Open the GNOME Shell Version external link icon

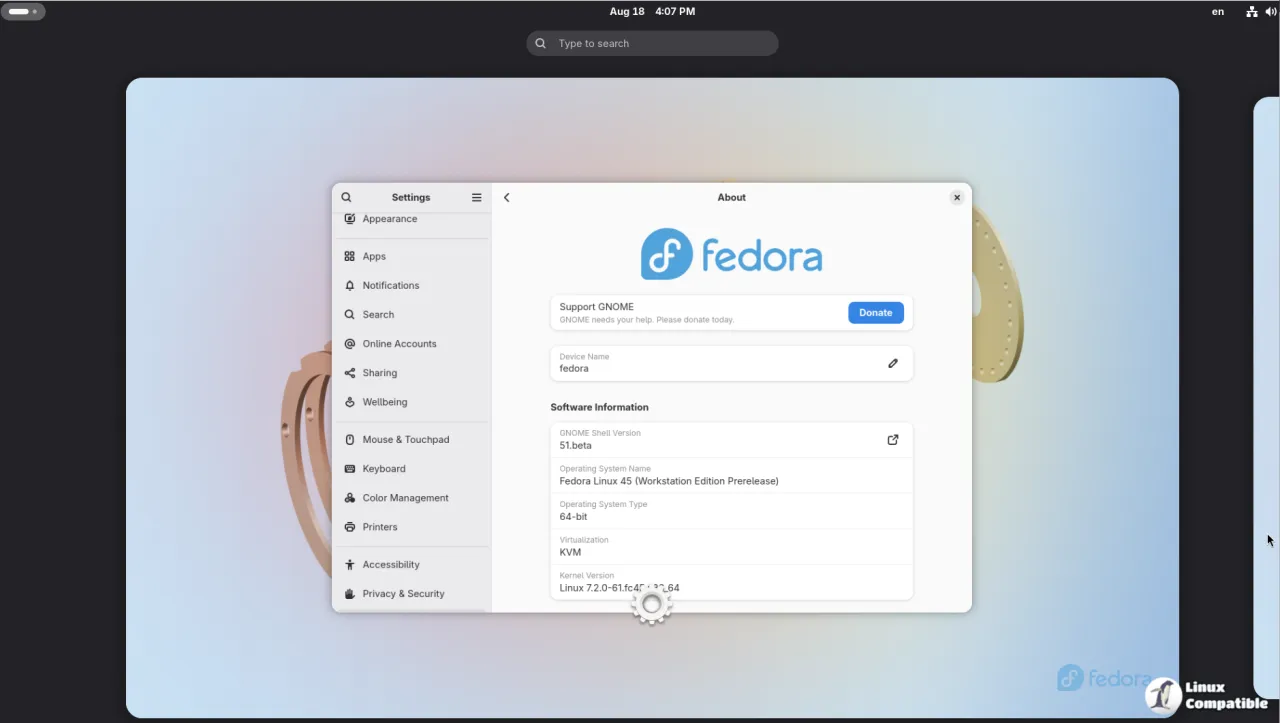tap(893, 440)
